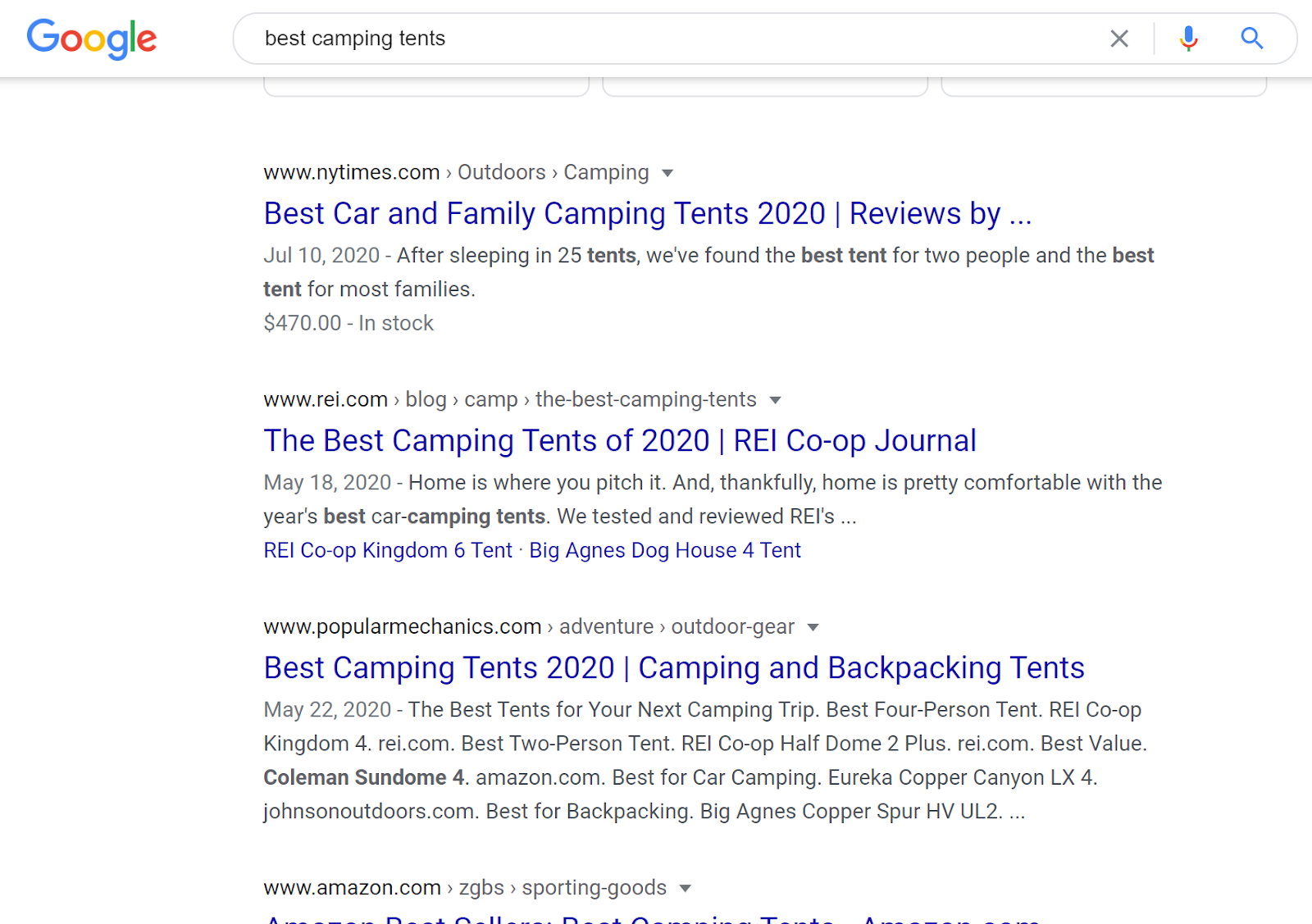Click the middle card above the results
1312x924 pixels.
[764, 87]
